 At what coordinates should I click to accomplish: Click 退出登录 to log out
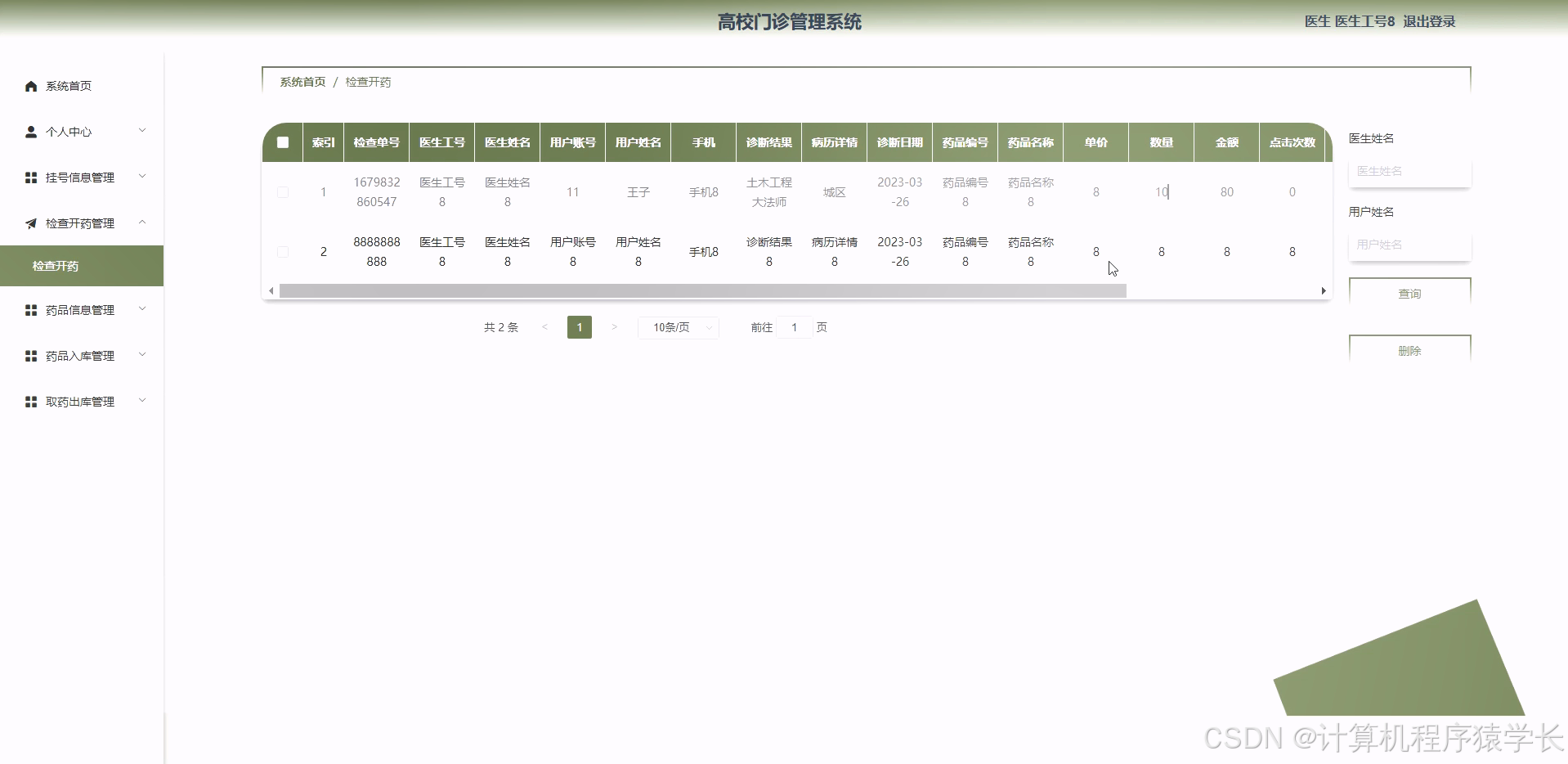pos(1429,22)
